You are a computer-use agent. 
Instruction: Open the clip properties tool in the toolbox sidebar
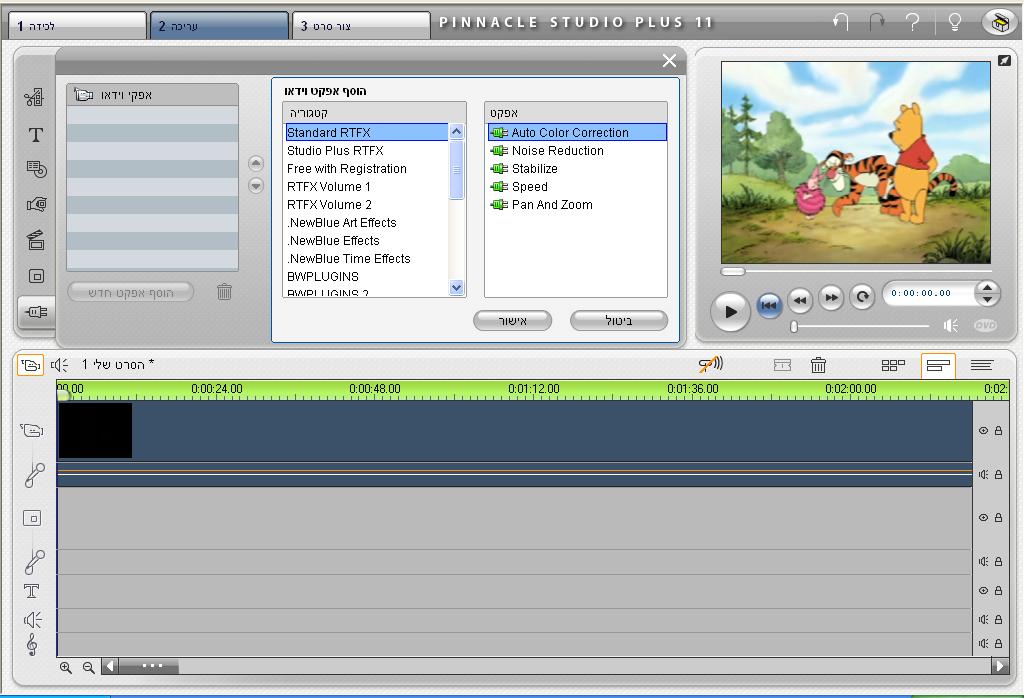click(34, 98)
